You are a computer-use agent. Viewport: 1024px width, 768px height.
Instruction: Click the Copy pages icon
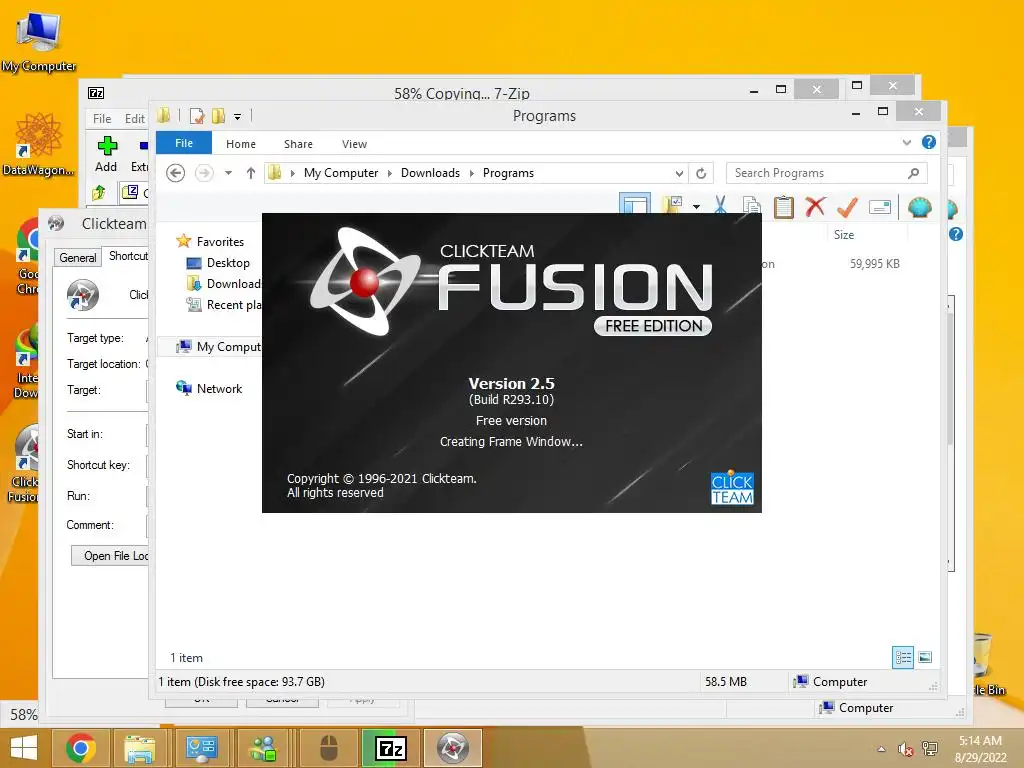[752, 206]
